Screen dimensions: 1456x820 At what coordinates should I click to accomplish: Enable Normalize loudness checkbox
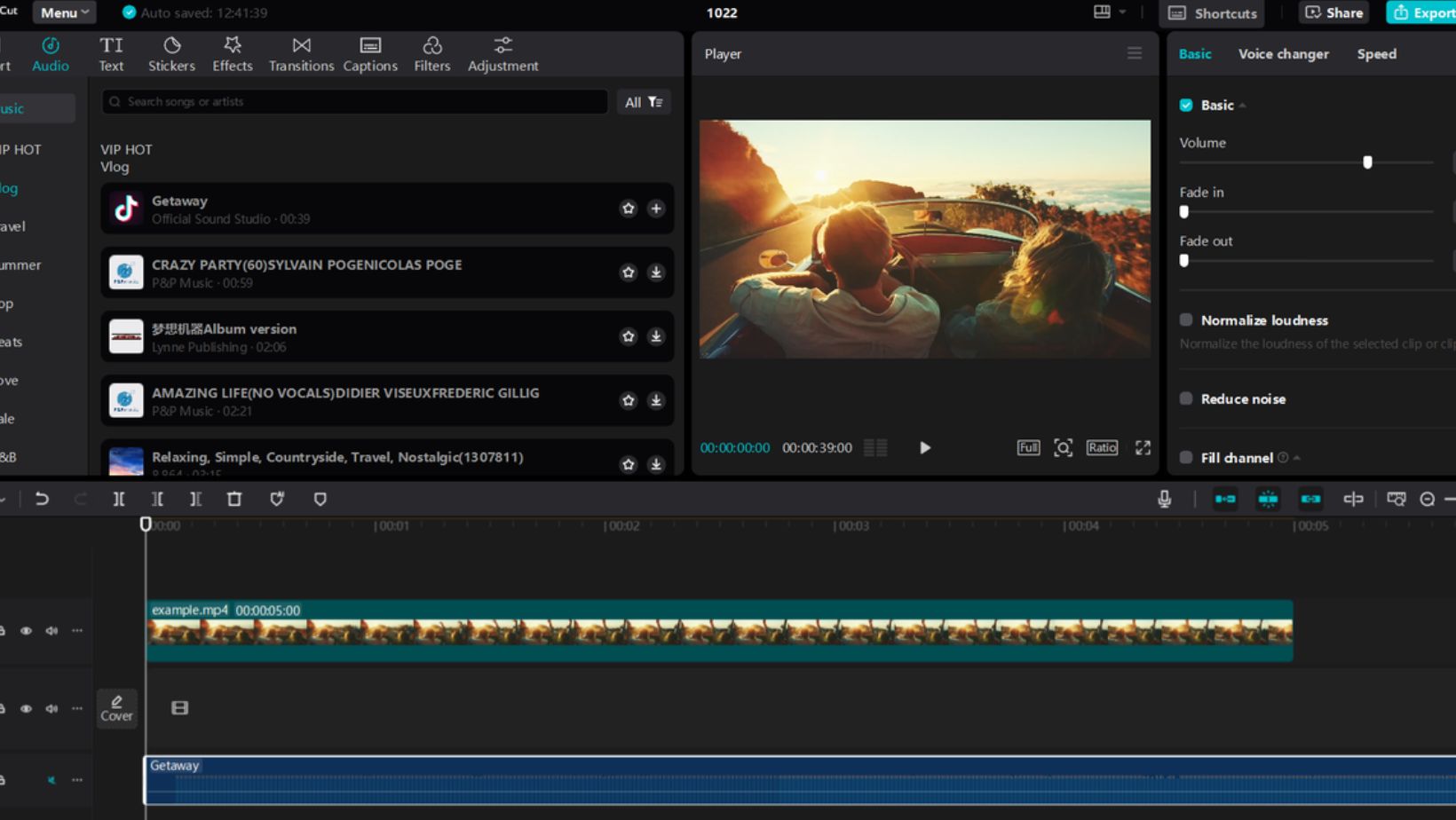(x=1186, y=319)
